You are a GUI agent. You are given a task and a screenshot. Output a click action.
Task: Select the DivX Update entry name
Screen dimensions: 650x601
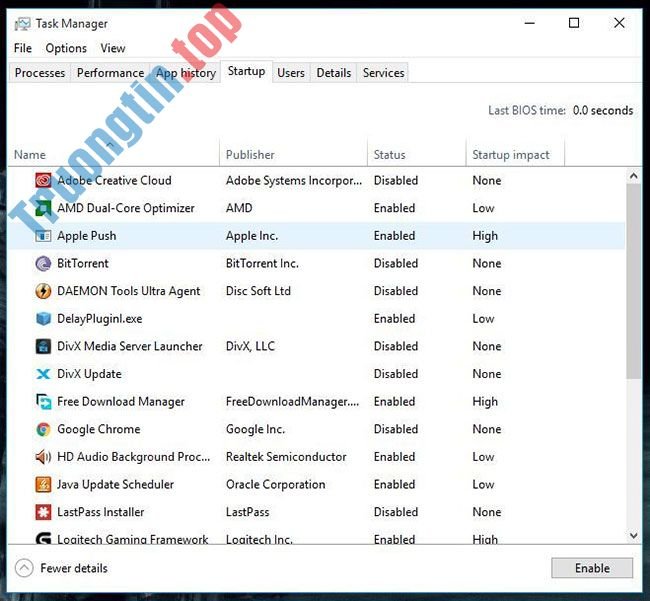coord(90,374)
